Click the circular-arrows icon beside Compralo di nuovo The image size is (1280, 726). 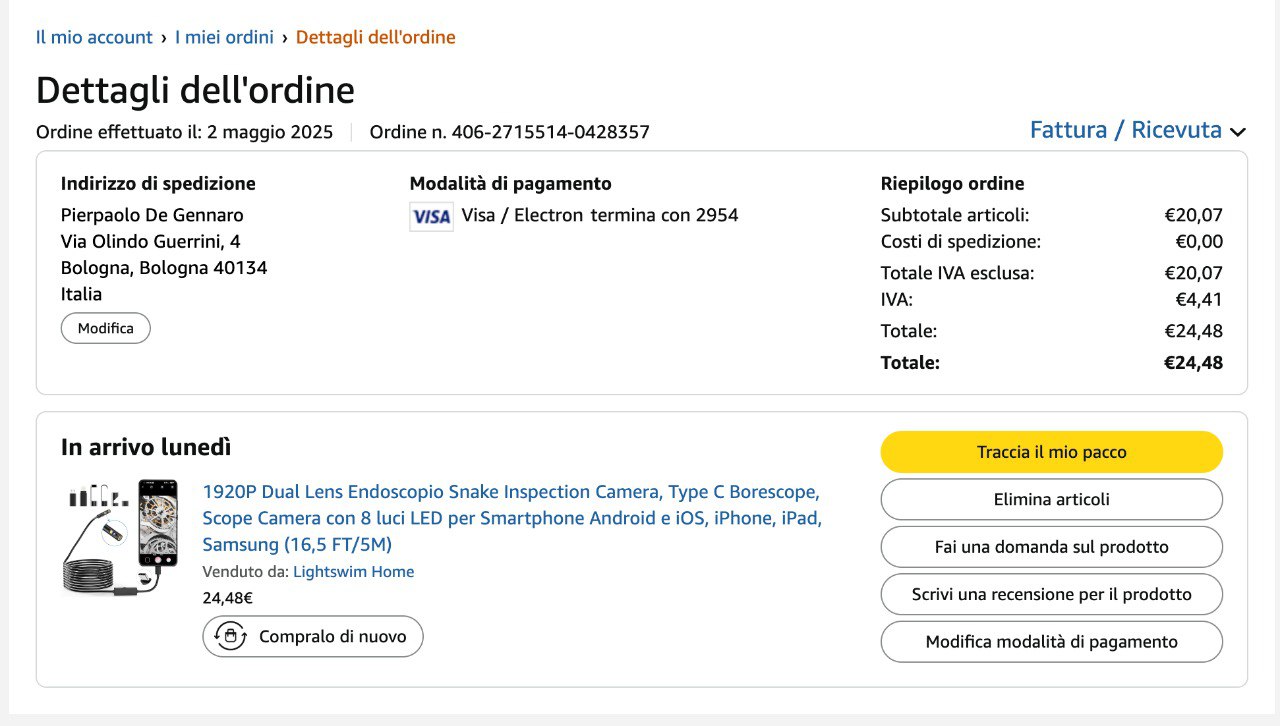click(231, 636)
